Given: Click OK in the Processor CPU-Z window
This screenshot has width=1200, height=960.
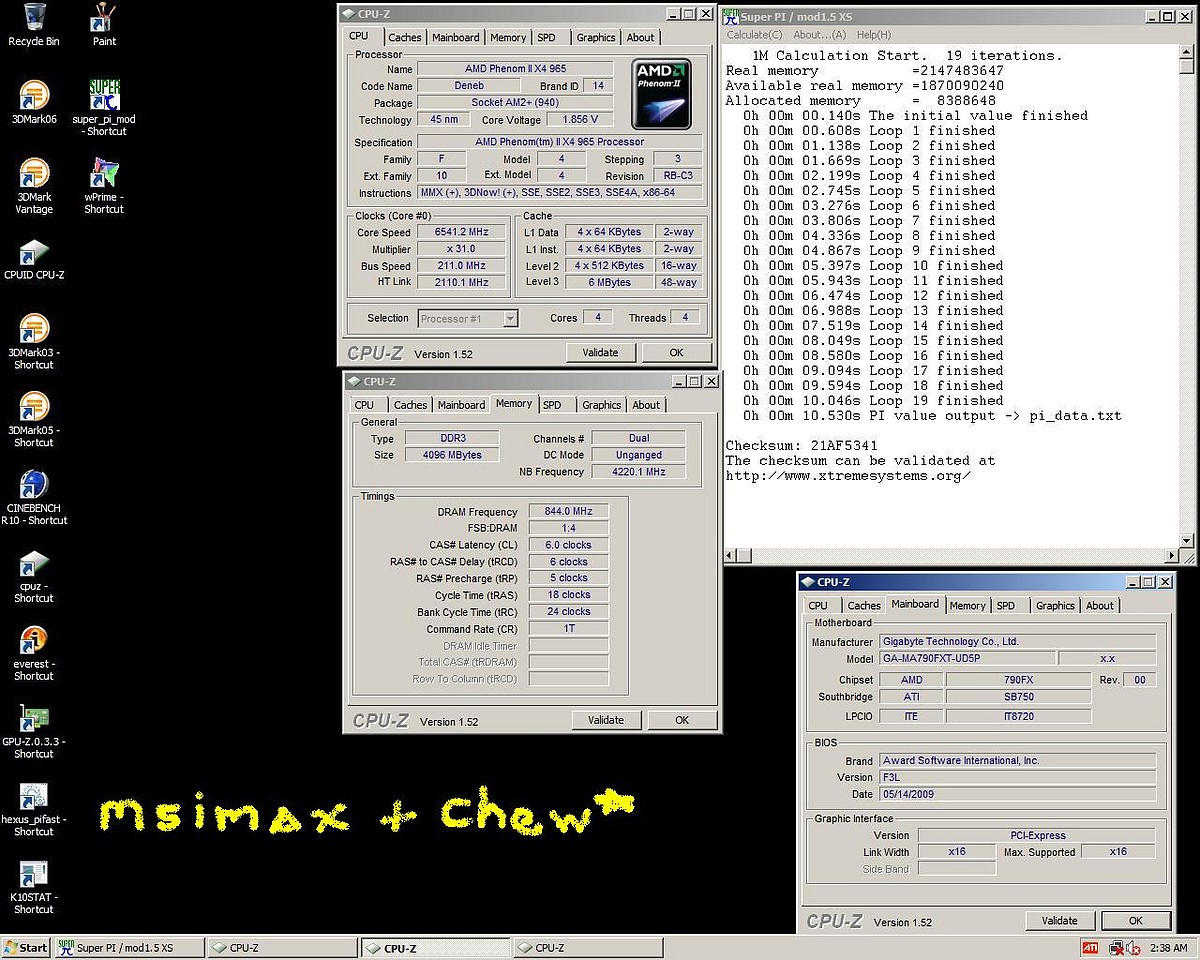Looking at the screenshot, I should click(x=676, y=352).
